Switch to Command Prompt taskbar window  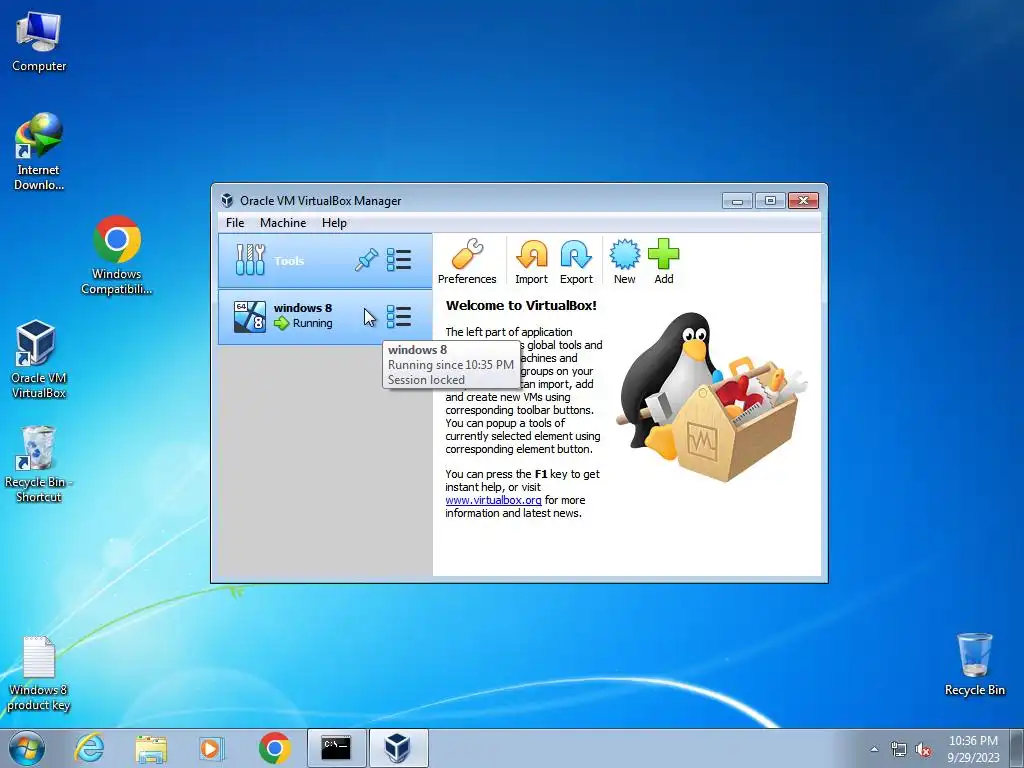pyautogui.click(x=336, y=748)
